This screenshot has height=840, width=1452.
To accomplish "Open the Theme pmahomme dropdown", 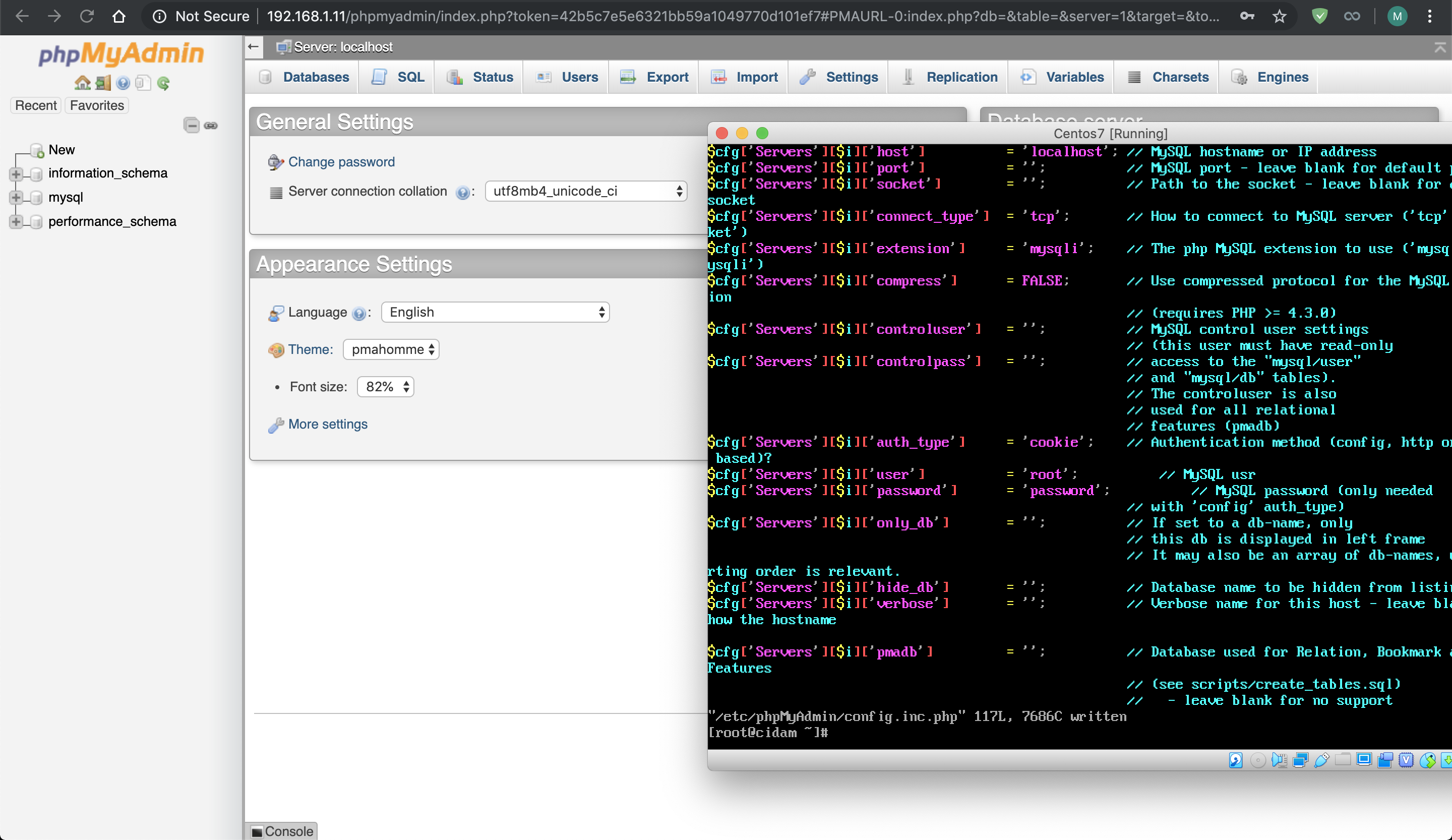I will [391, 350].
